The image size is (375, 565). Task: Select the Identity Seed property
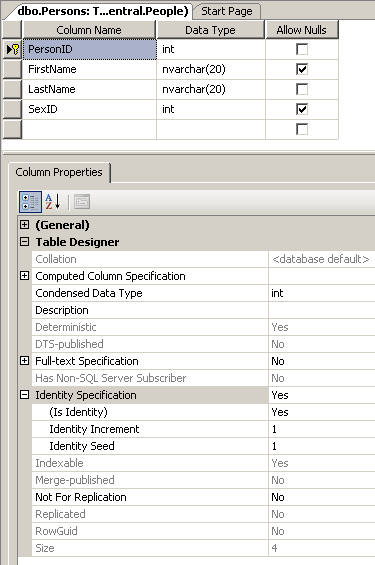point(150,446)
